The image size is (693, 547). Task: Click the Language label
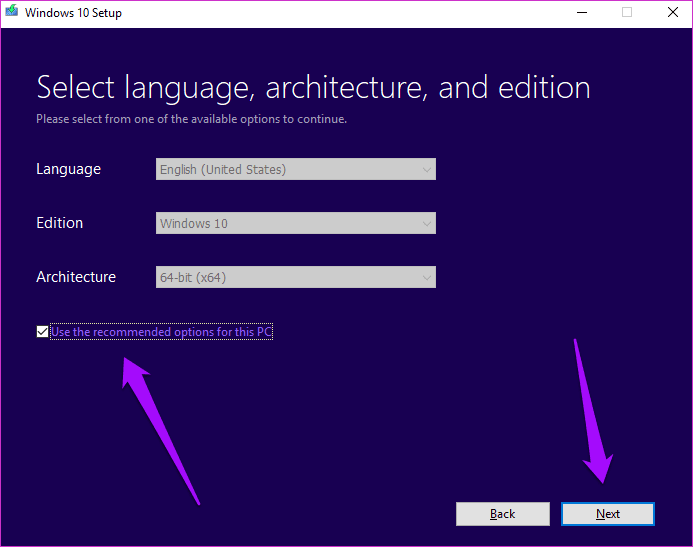click(x=69, y=169)
